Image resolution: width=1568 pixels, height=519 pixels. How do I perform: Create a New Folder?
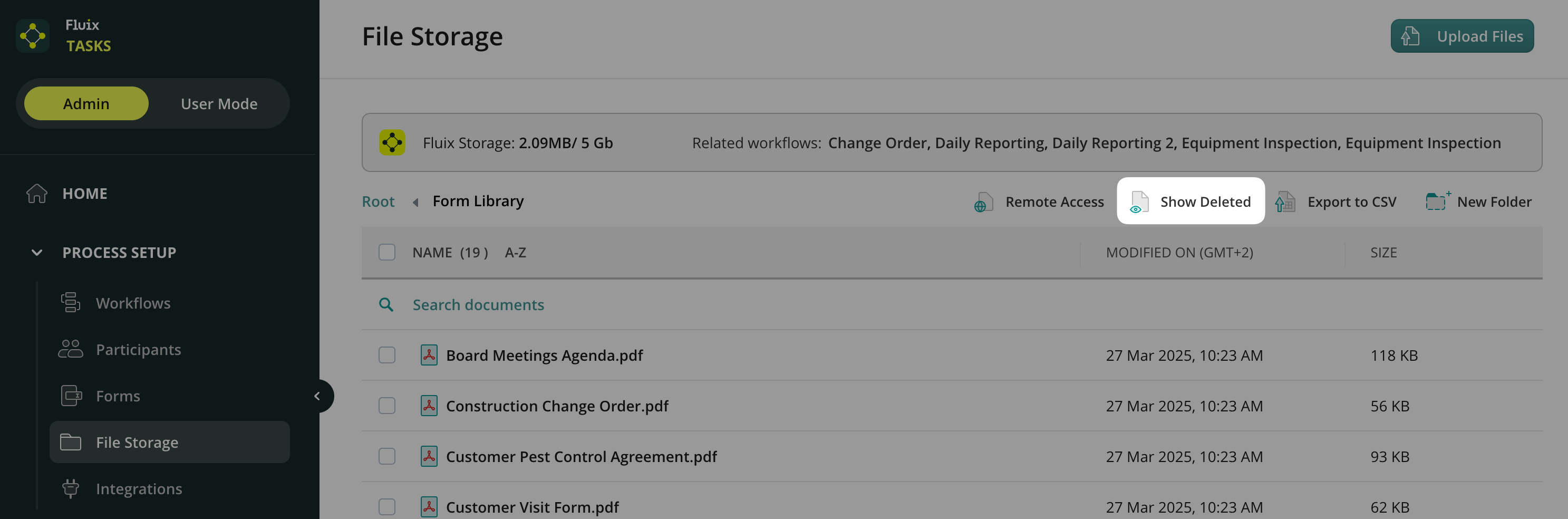pyautogui.click(x=1478, y=201)
